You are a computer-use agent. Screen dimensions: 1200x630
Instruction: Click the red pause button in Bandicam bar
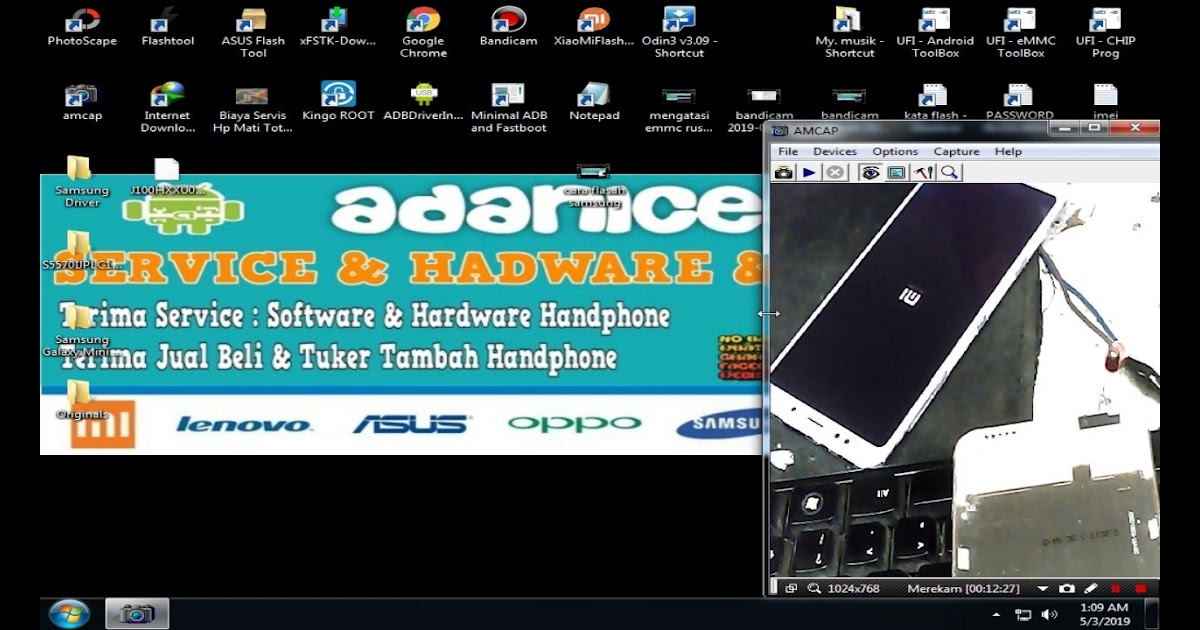(1116, 589)
